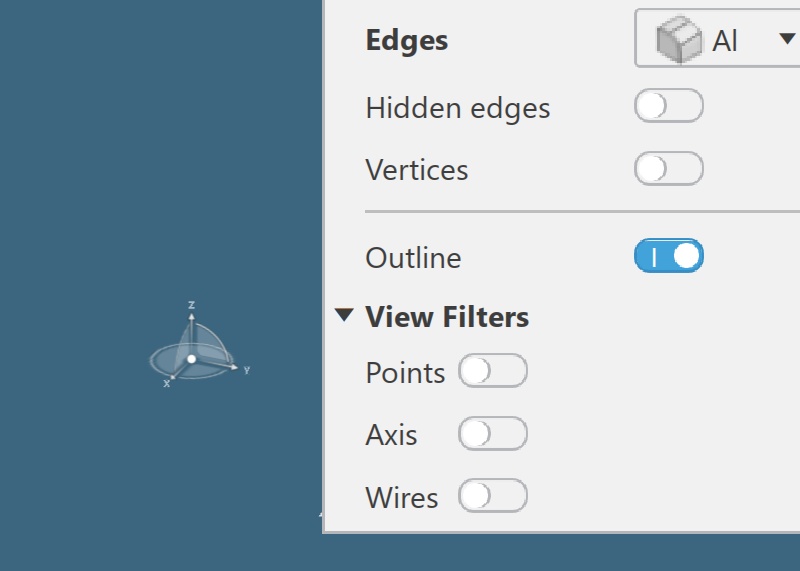Collapse the View Filters section triangle
Image resolution: width=800 pixels, height=571 pixels.
344,316
